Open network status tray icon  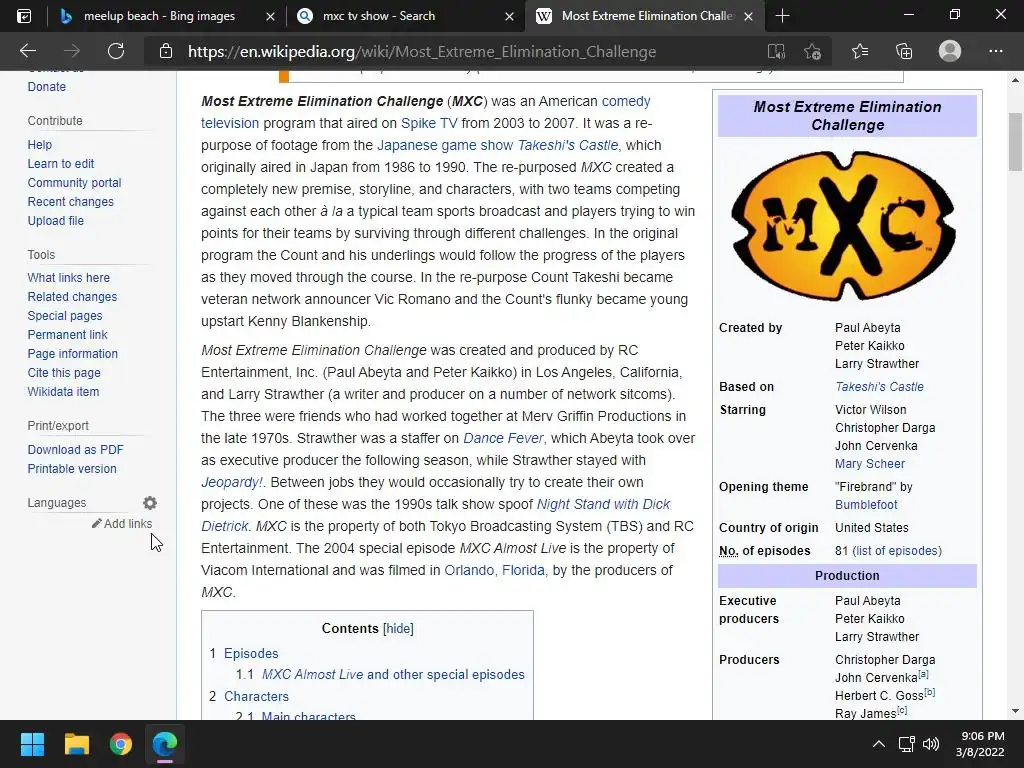pos(906,744)
